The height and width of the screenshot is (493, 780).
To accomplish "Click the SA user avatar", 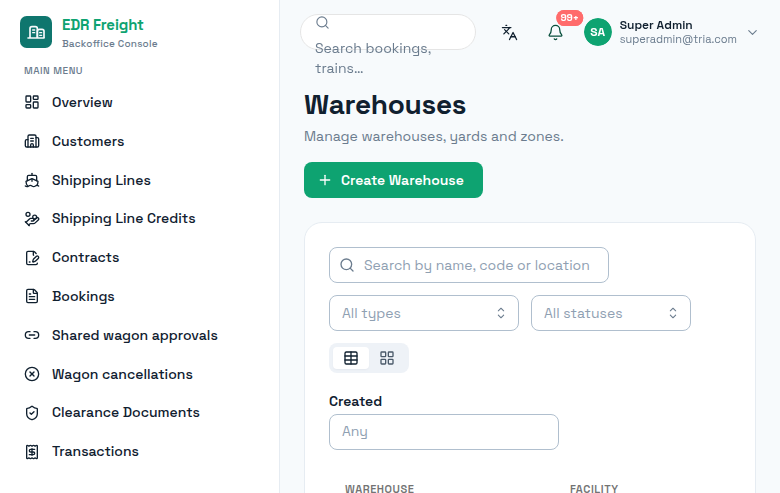I will pos(597,32).
